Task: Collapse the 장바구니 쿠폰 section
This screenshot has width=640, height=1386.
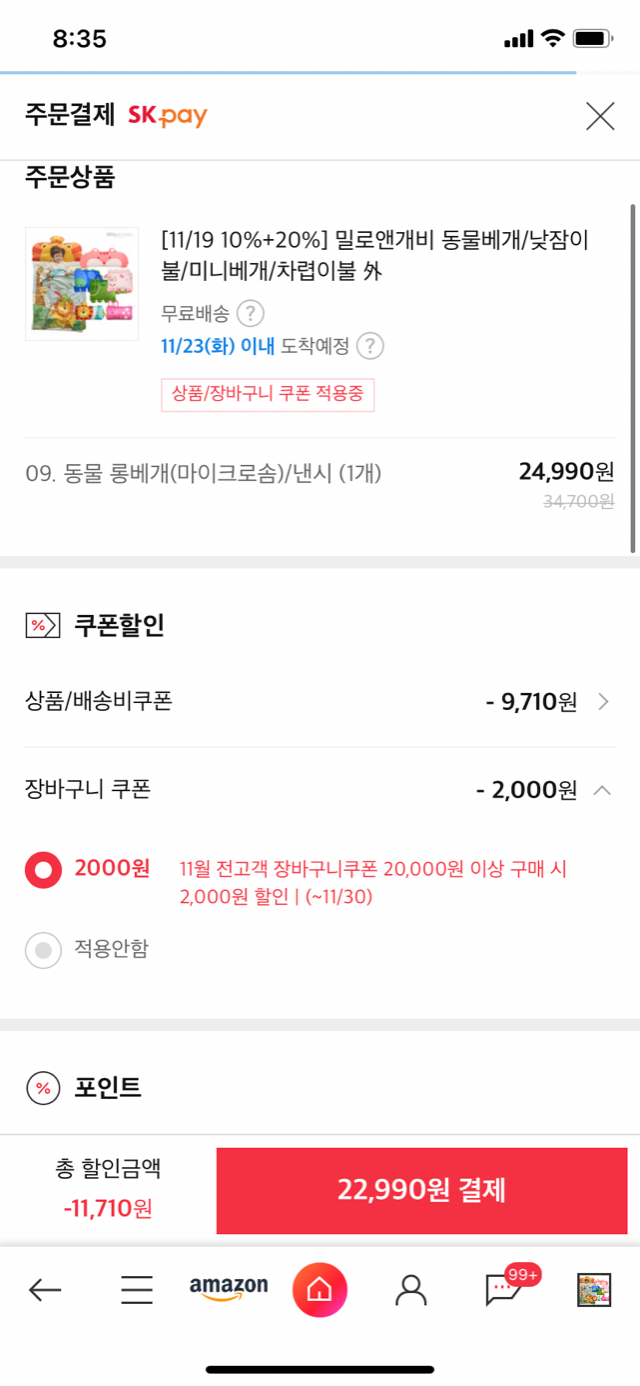Action: point(602,790)
